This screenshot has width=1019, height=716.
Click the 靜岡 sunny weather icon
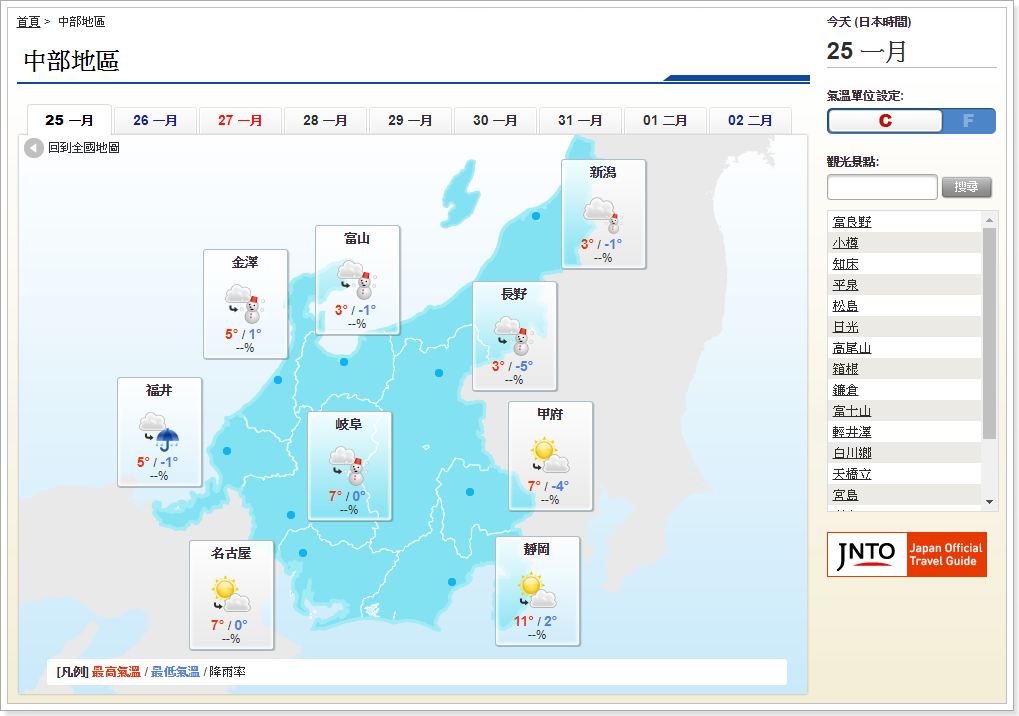(537, 590)
